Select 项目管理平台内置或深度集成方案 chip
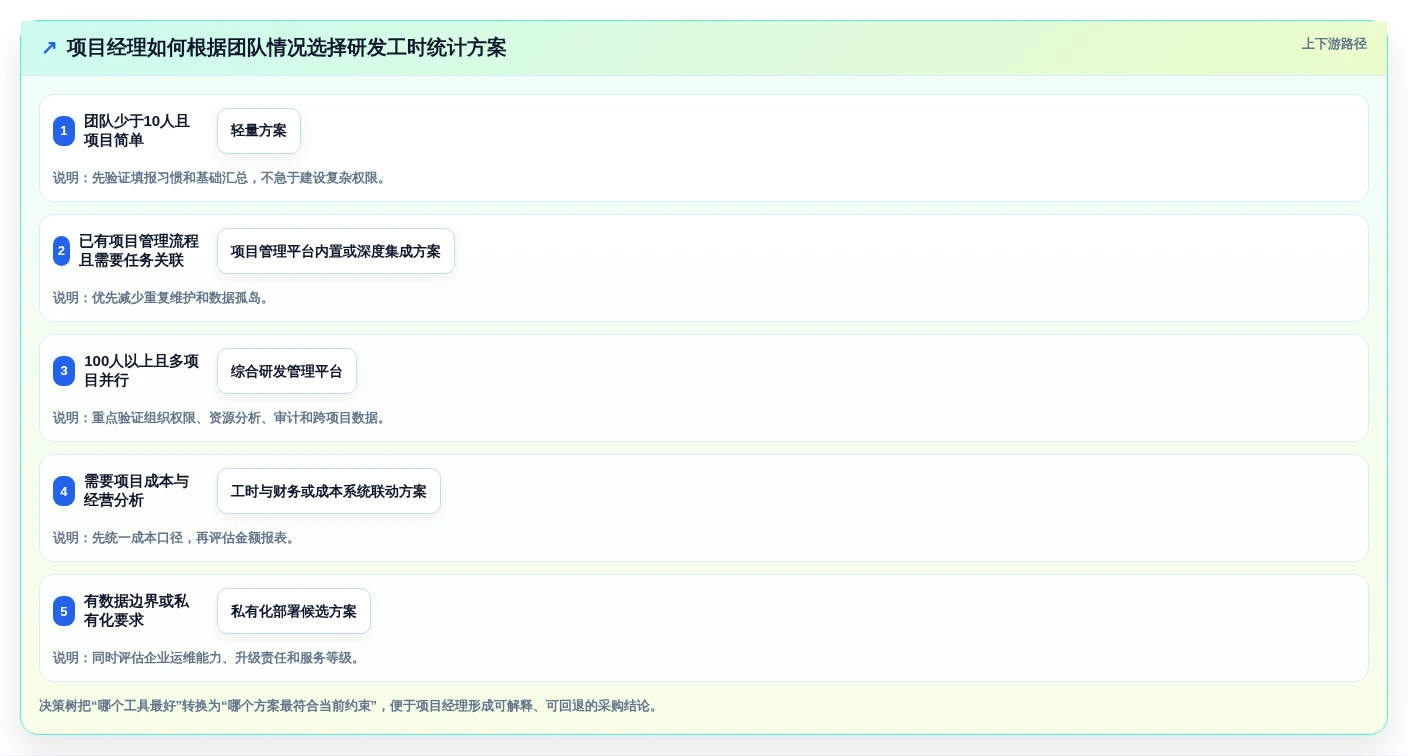The height and width of the screenshot is (756, 1408). [336, 251]
